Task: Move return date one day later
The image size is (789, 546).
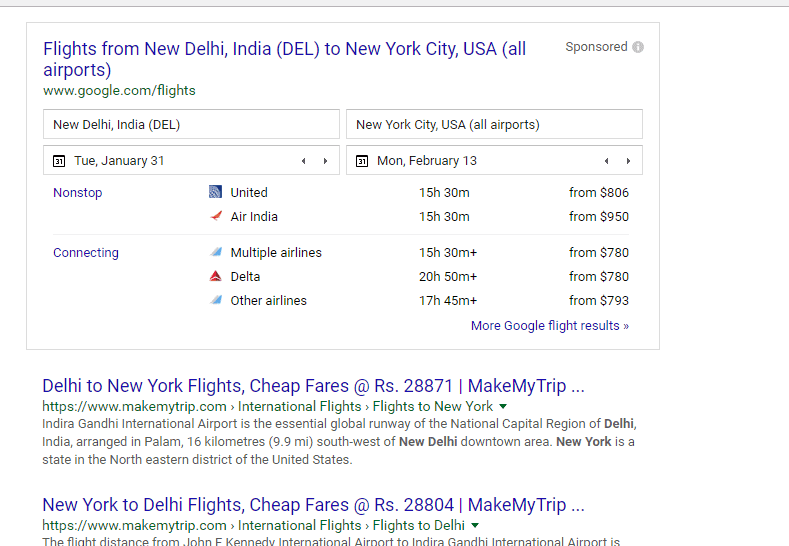Action: [628, 161]
